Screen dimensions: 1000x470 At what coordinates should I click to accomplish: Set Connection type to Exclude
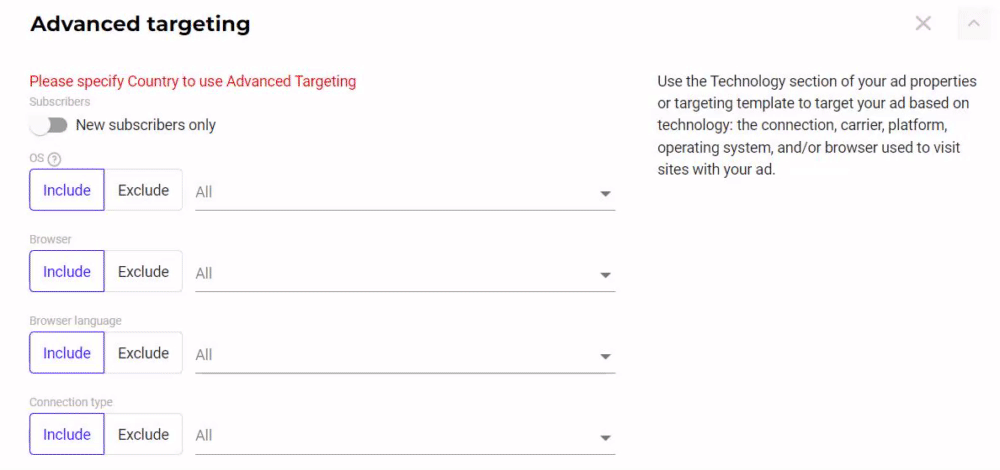[x=143, y=434]
